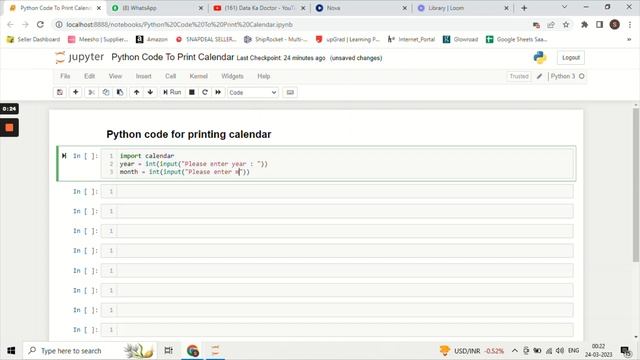The width and height of the screenshot is (640, 360).
Task: Click the taskbar search box
Action: point(91,351)
